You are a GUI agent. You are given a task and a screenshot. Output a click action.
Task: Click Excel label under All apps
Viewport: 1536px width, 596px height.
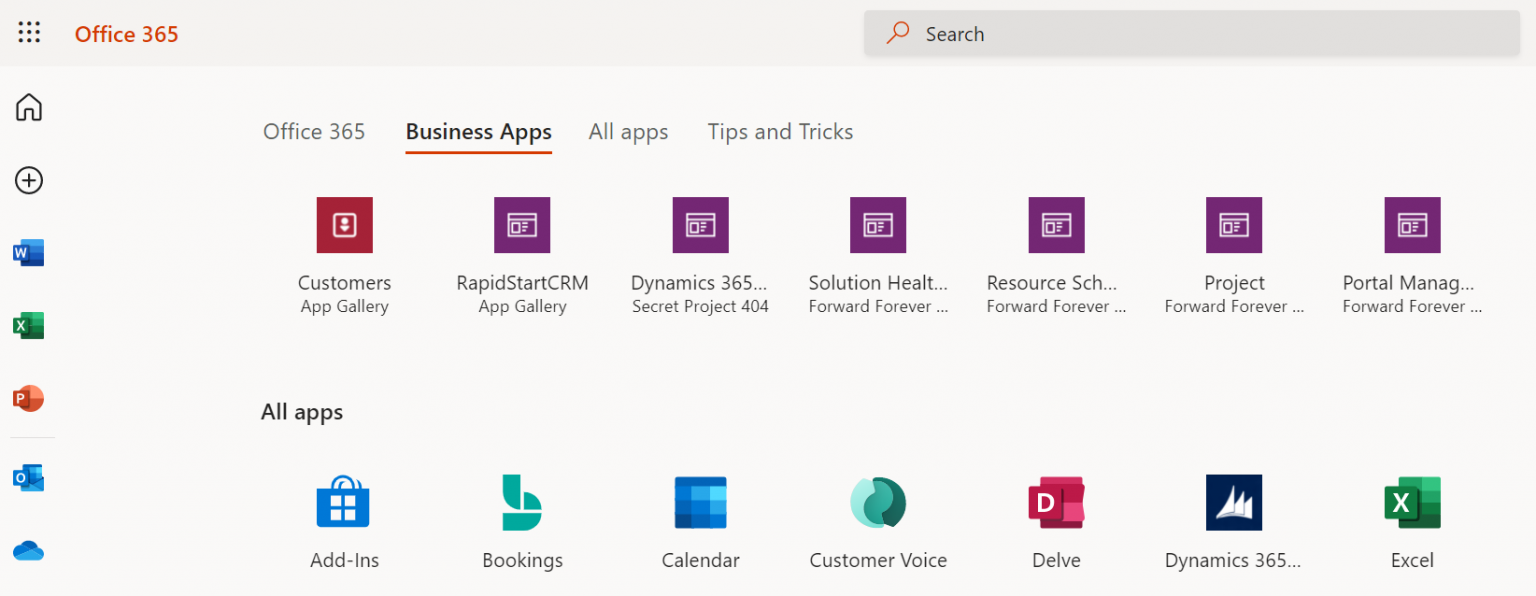pyautogui.click(x=1412, y=560)
